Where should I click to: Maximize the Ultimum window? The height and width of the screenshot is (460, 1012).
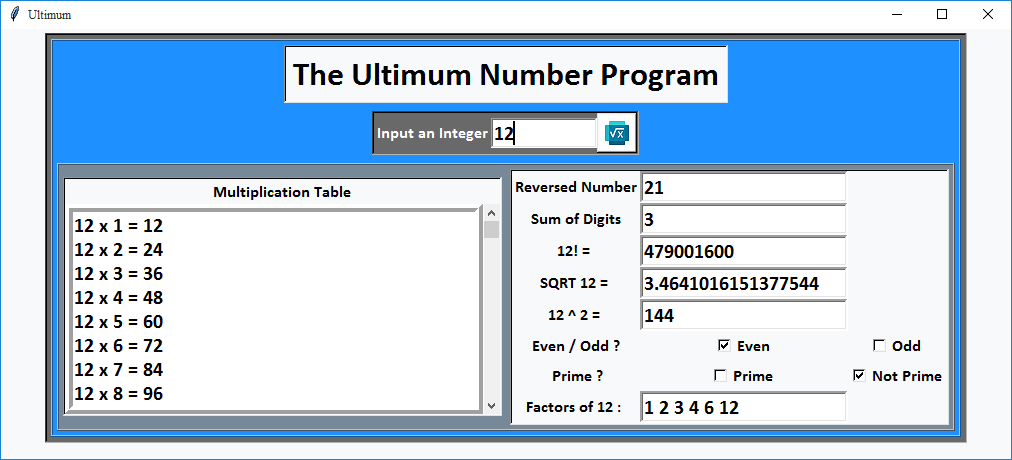[x=942, y=14]
